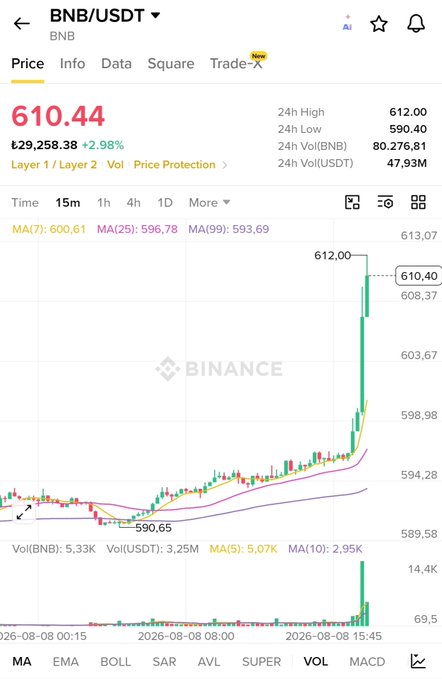The width and height of the screenshot is (442, 679).
Task: Open the Price Protection link
Action: tap(174, 165)
